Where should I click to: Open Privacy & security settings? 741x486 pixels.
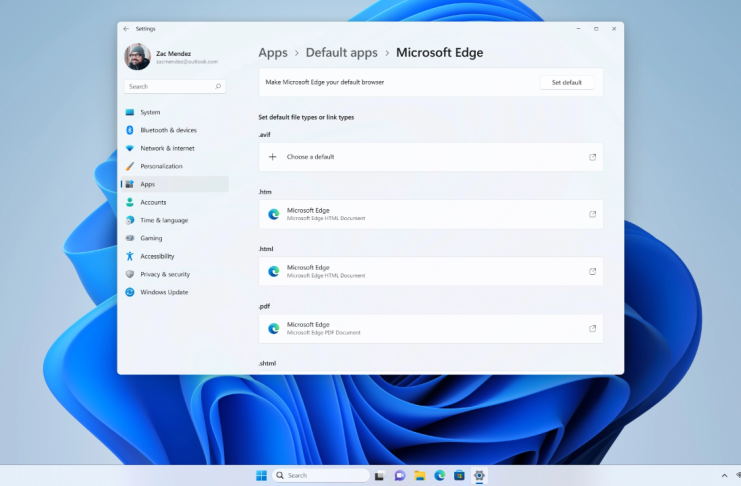[175, 274]
